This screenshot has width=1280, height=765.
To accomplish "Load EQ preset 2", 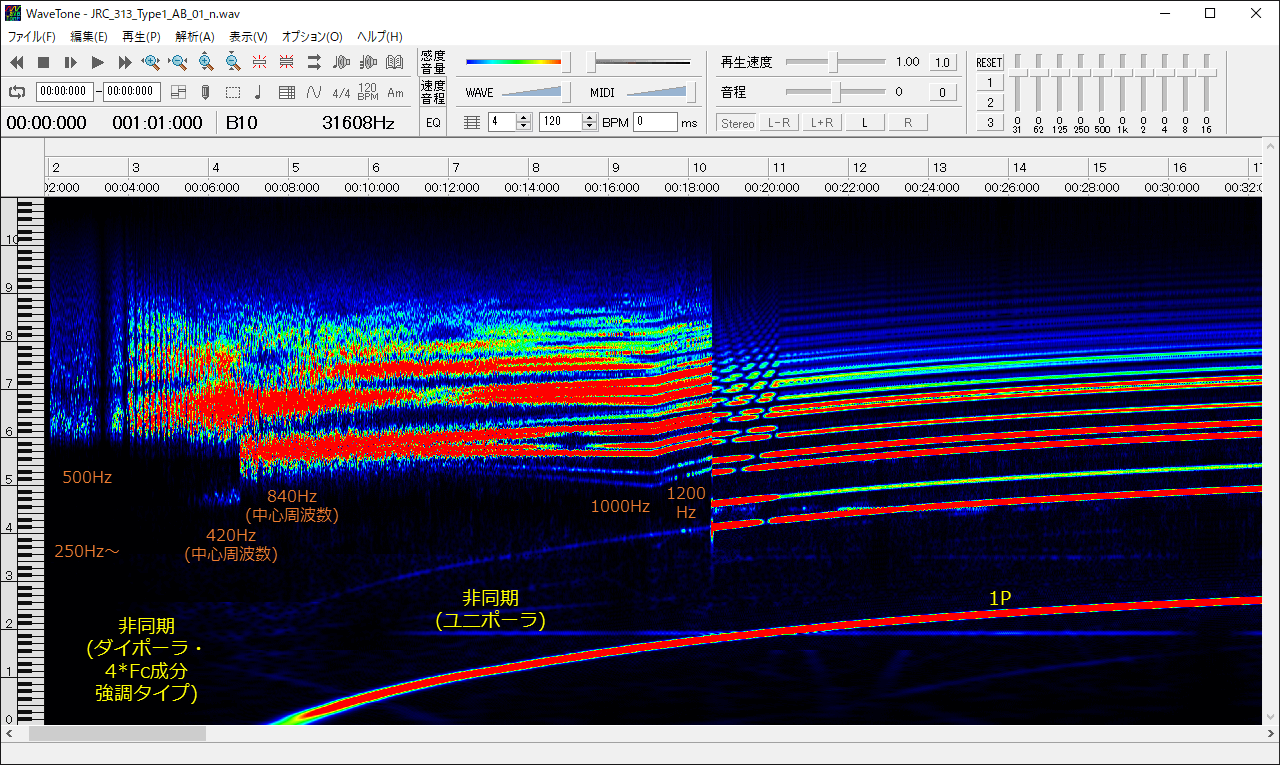I will 989,102.
